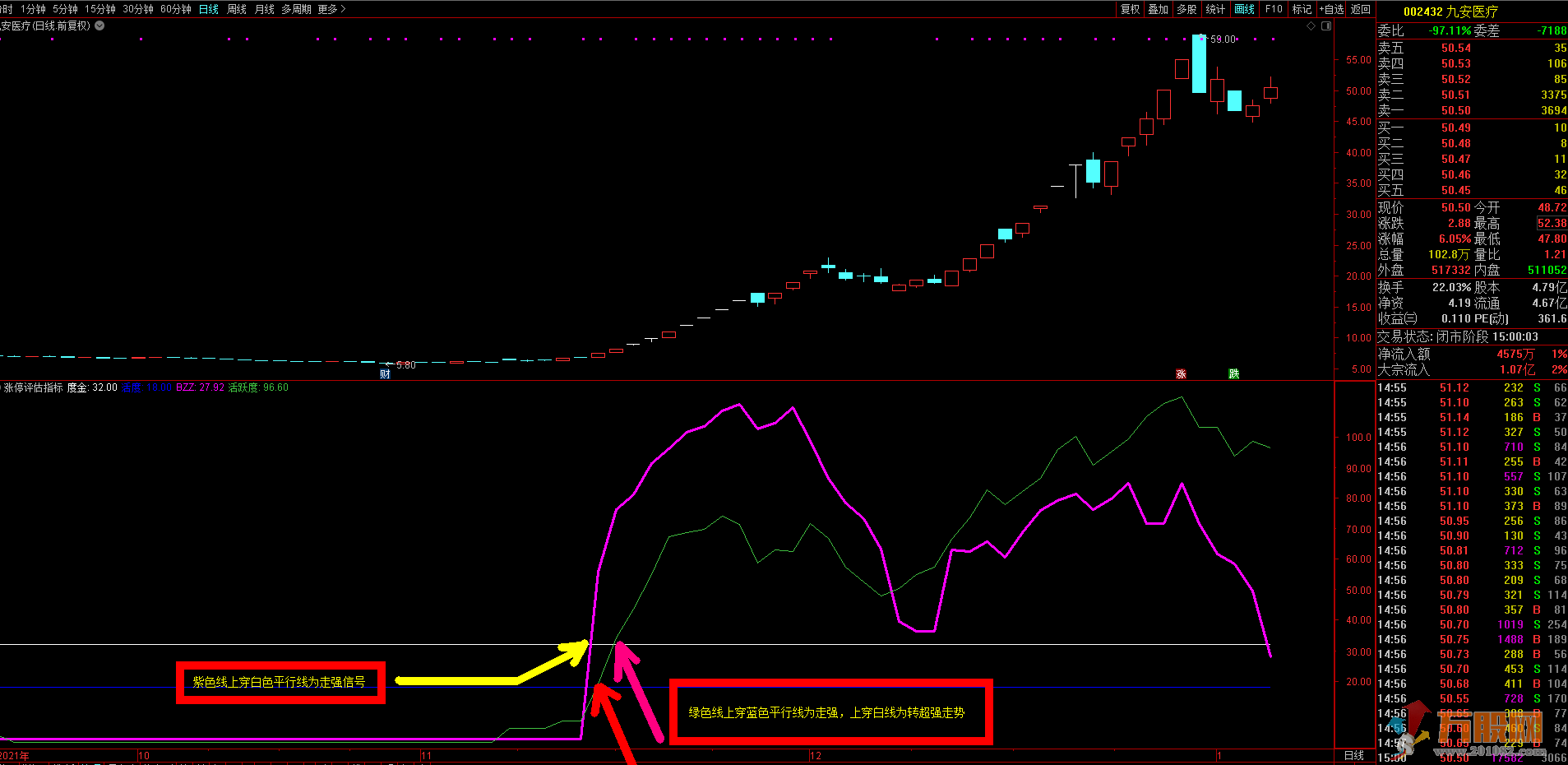The width and height of the screenshot is (1568, 765).
Task: Click the 买四 price 50.46
Action: 1455,174
